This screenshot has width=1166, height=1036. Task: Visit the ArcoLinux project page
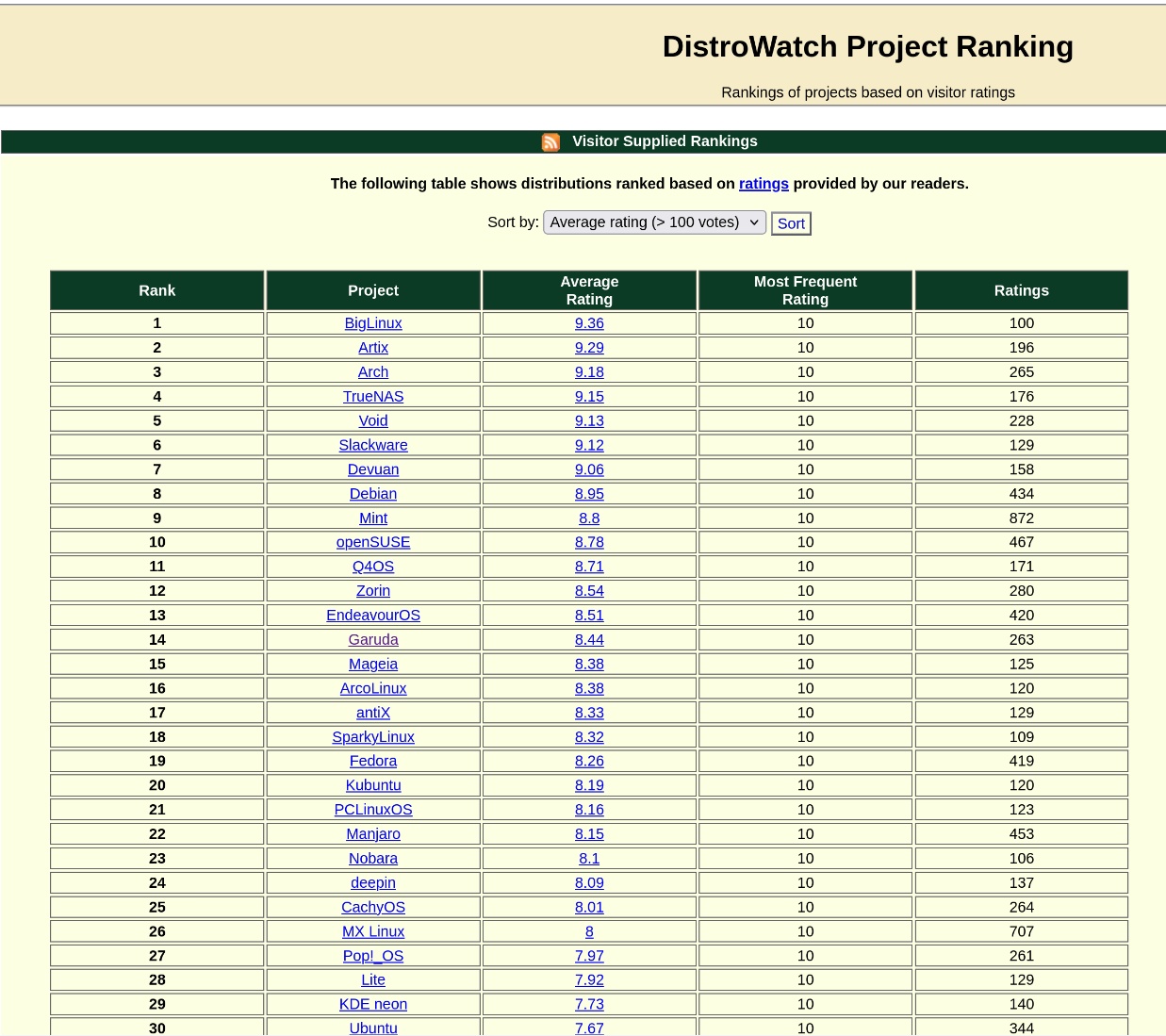[373, 689]
